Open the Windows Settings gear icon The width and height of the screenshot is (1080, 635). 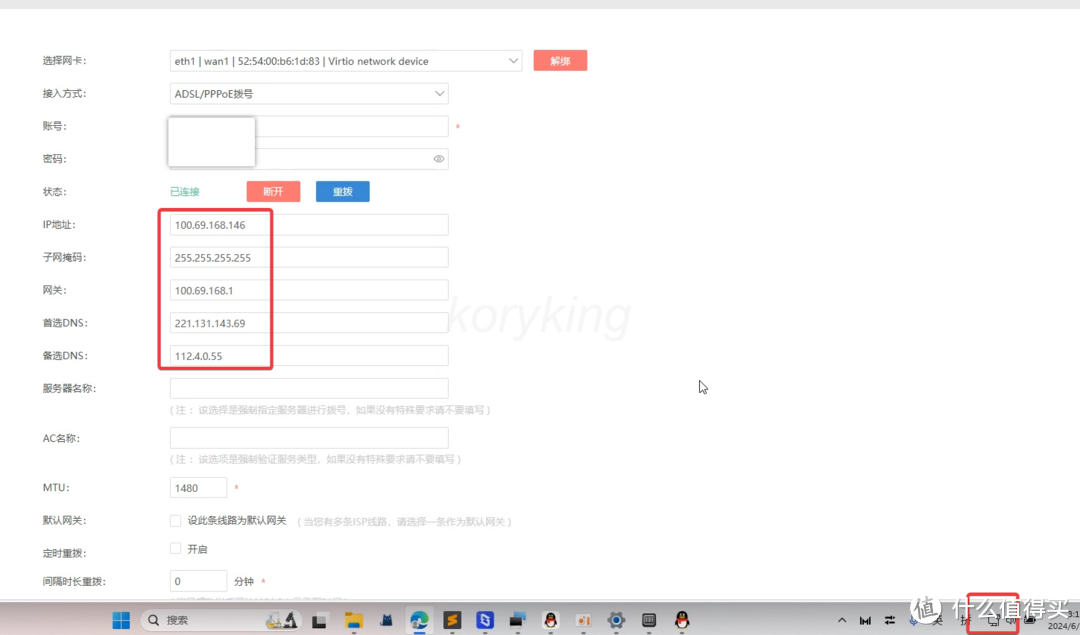pos(616,620)
